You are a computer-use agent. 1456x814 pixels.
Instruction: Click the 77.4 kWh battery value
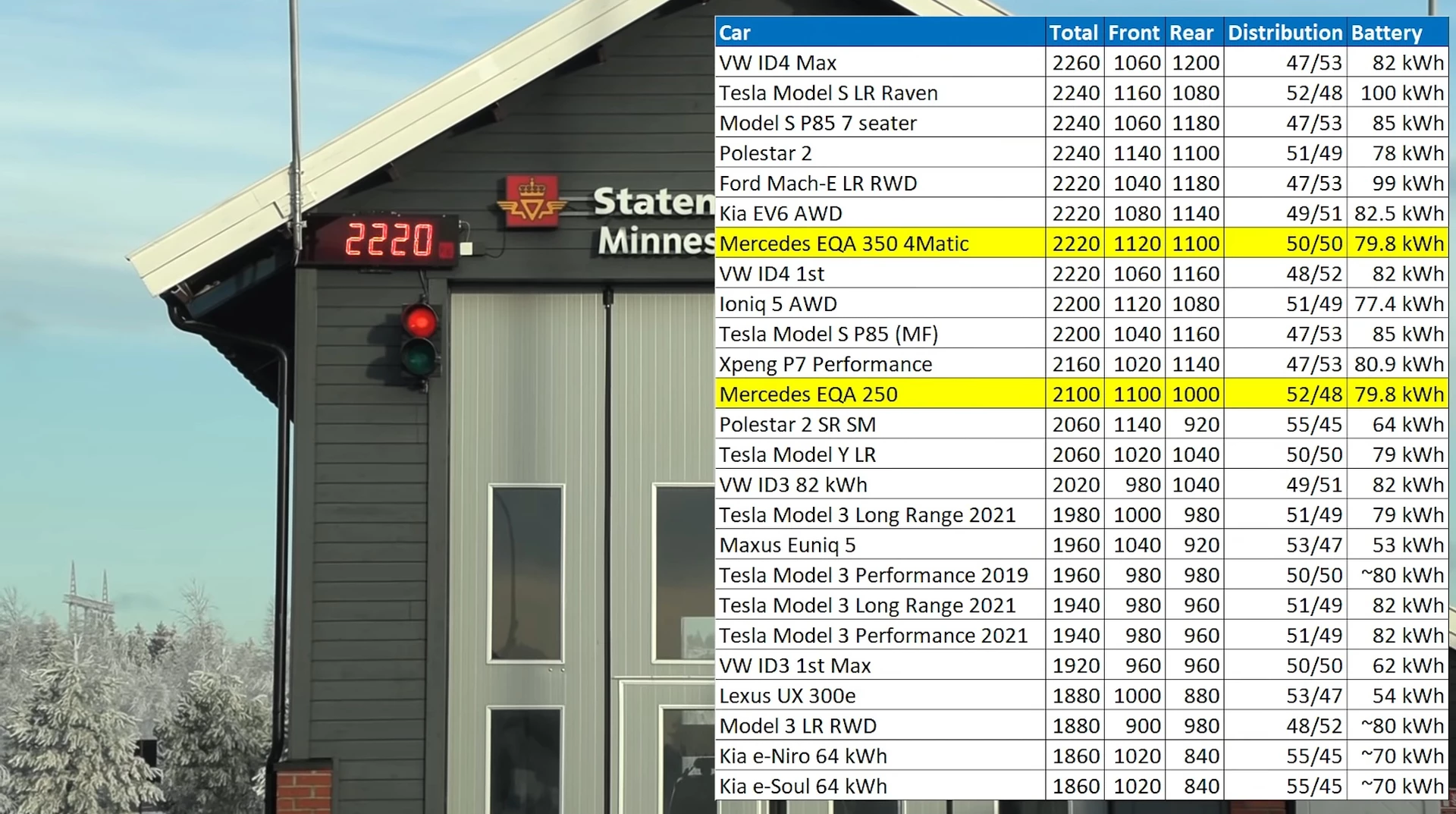coord(1399,304)
